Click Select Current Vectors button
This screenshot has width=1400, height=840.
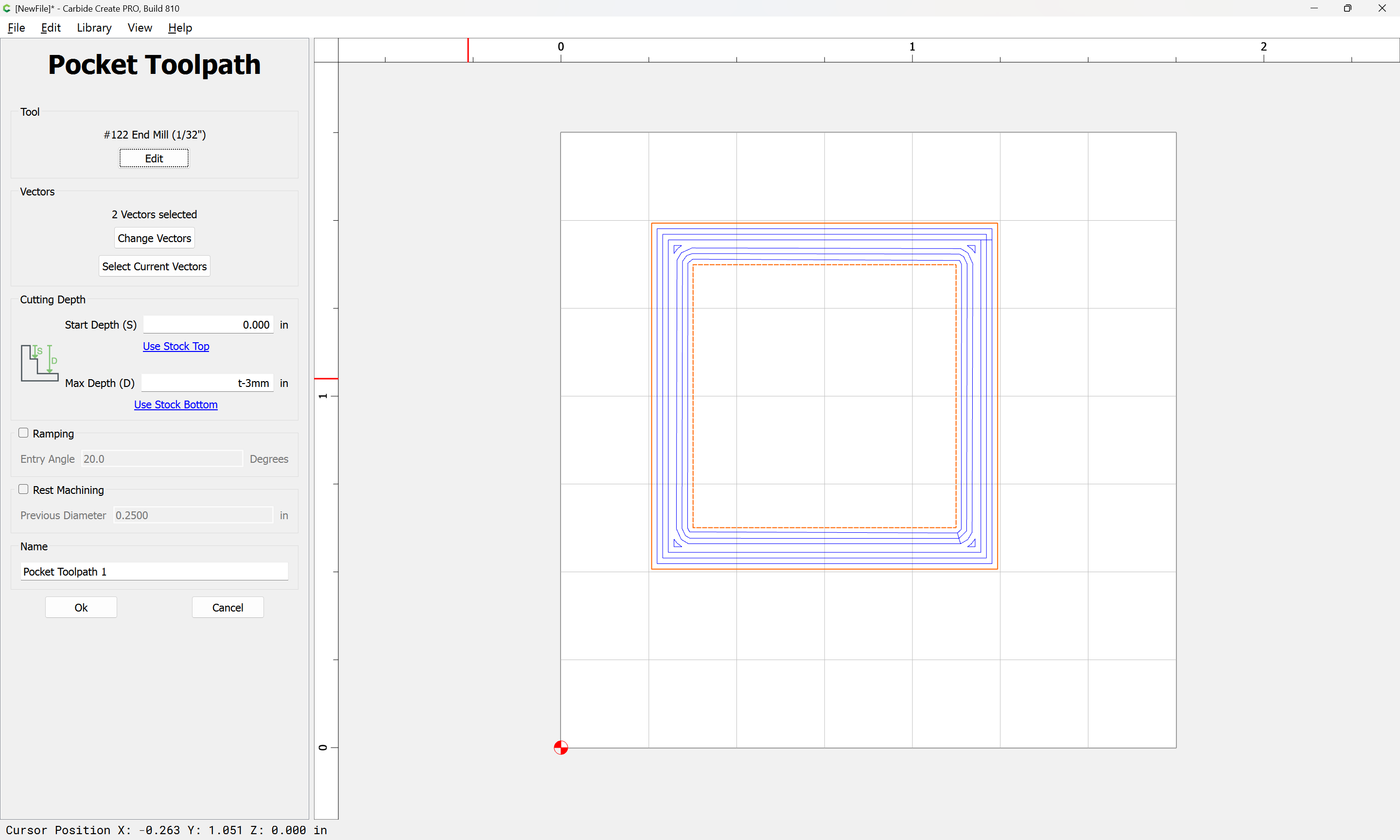(x=155, y=266)
